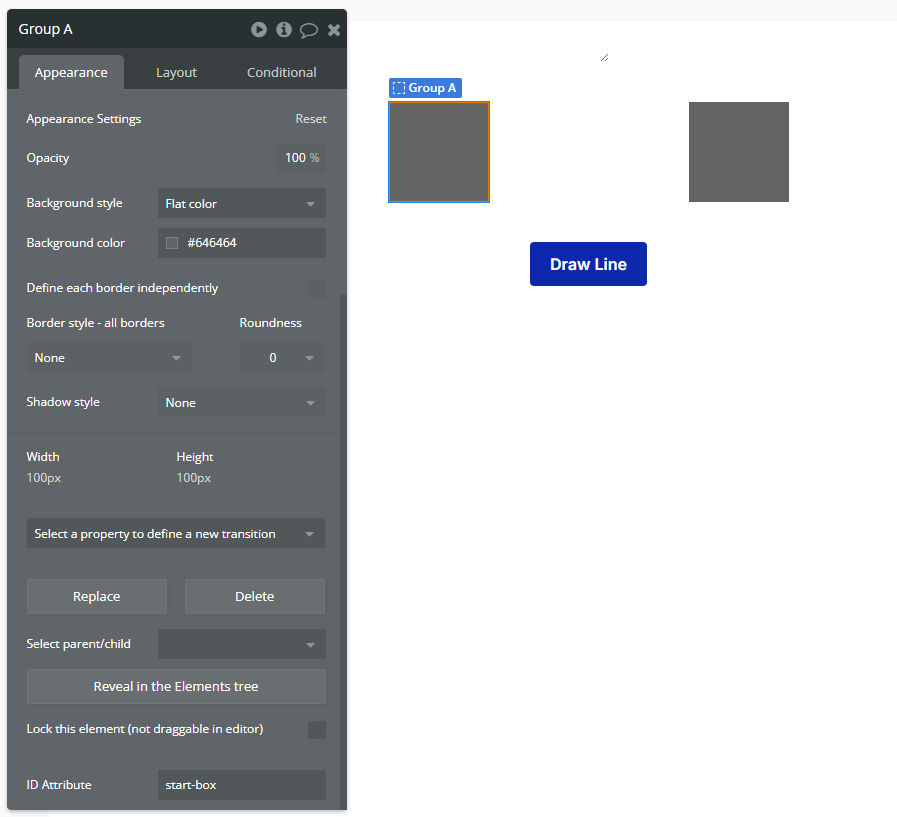Open the Border style dropdown
The width and height of the screenshot is (897, 817).
[109, 358]
